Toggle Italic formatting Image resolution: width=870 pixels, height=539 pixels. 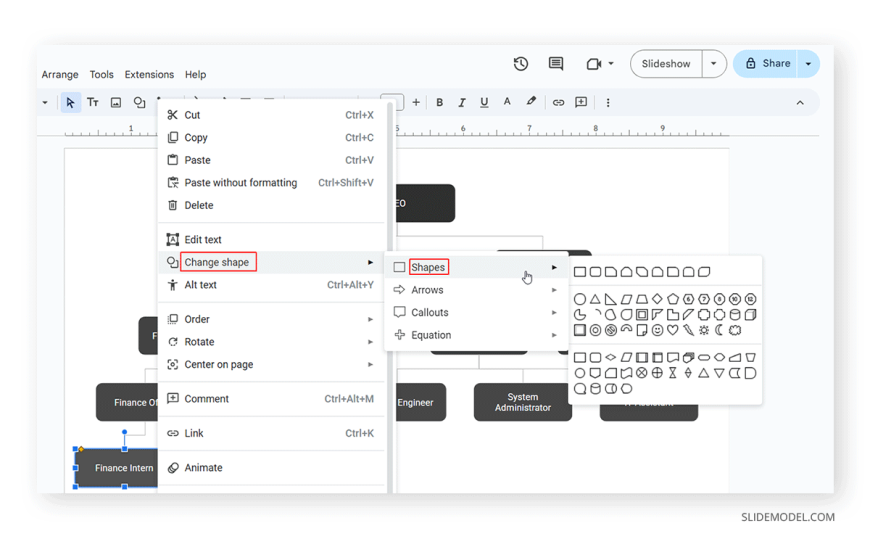click(462, 102)
